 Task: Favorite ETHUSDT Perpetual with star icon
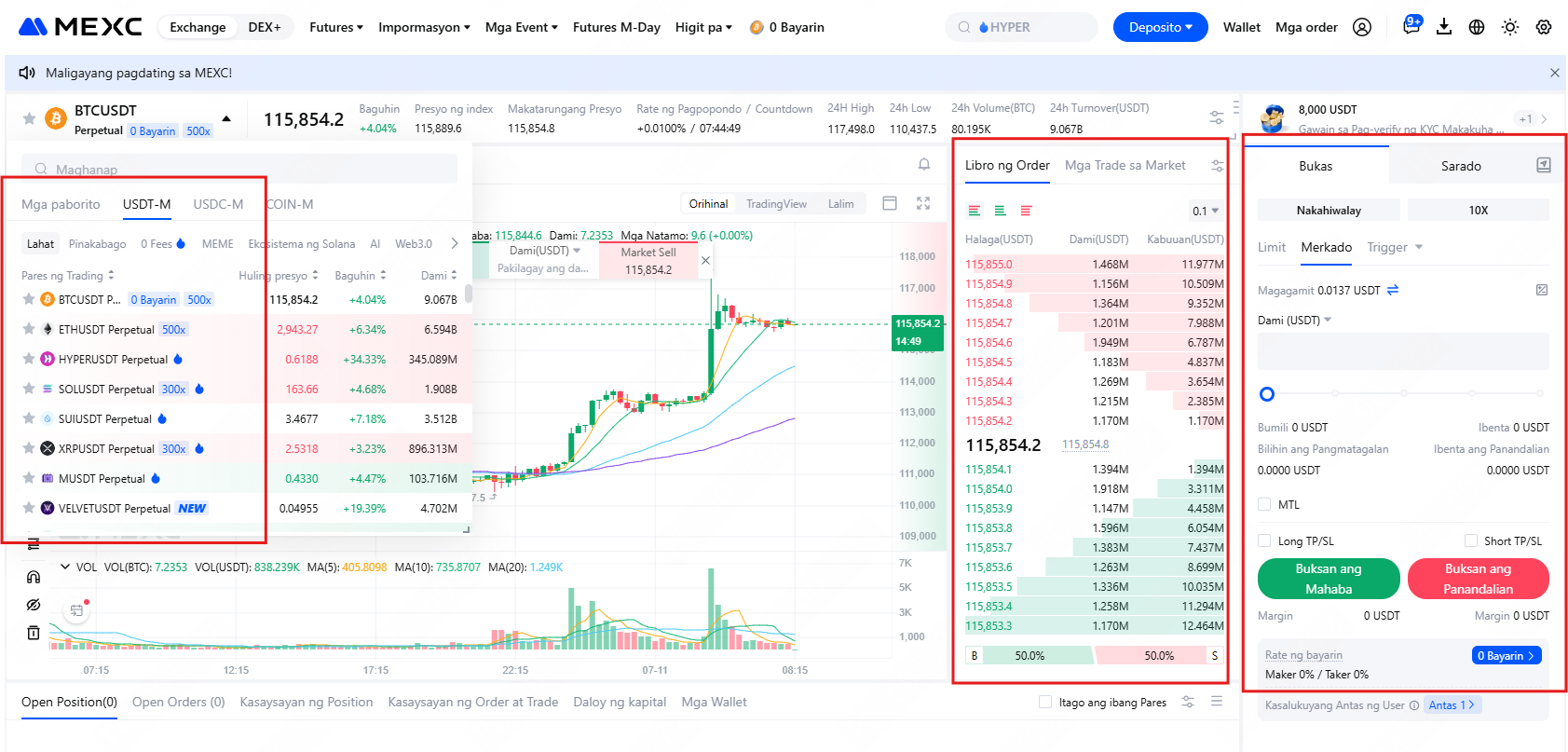tap(29, 329)
